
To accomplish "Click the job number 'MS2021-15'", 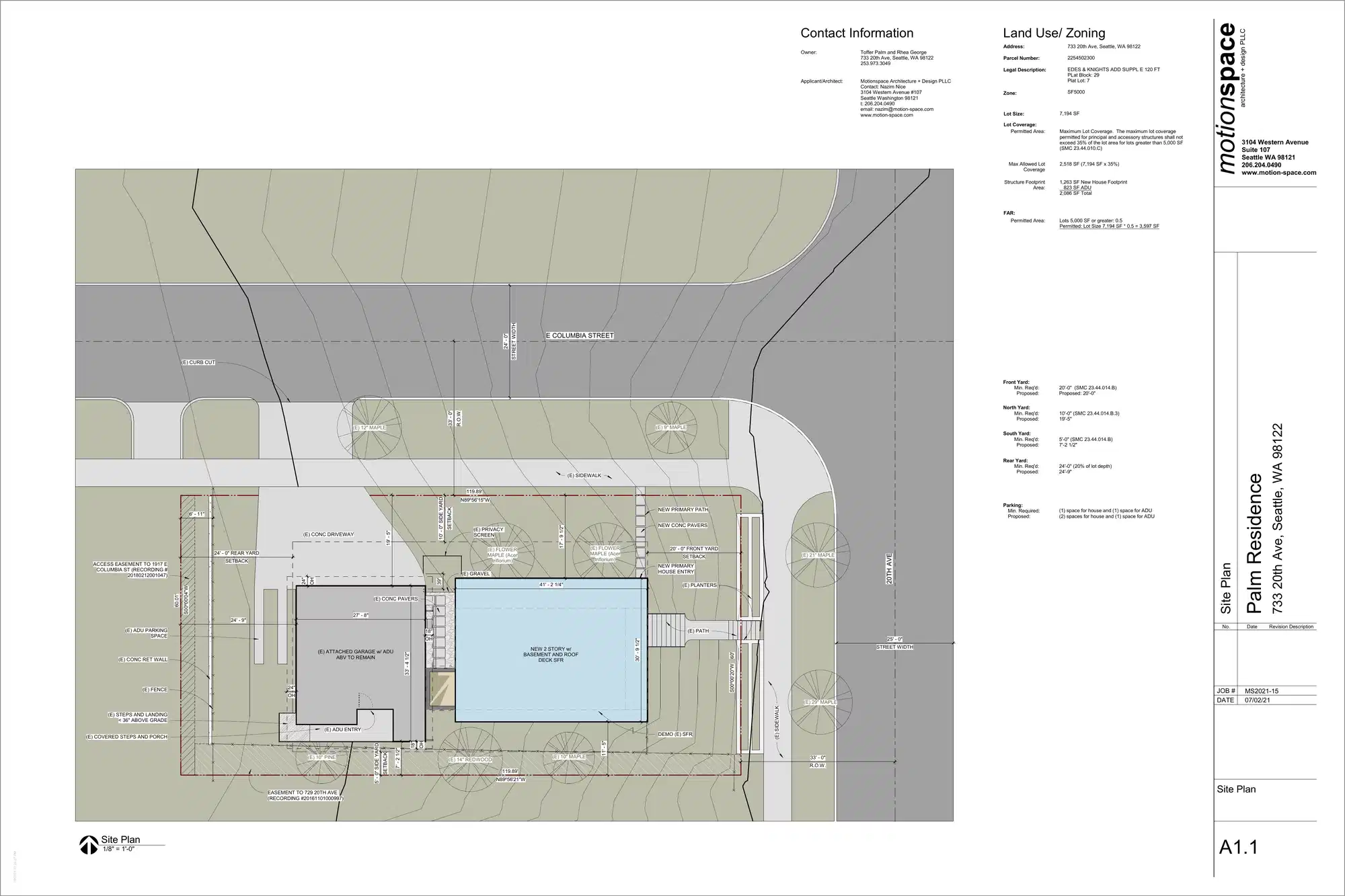I will click(x=1262, y=691).
